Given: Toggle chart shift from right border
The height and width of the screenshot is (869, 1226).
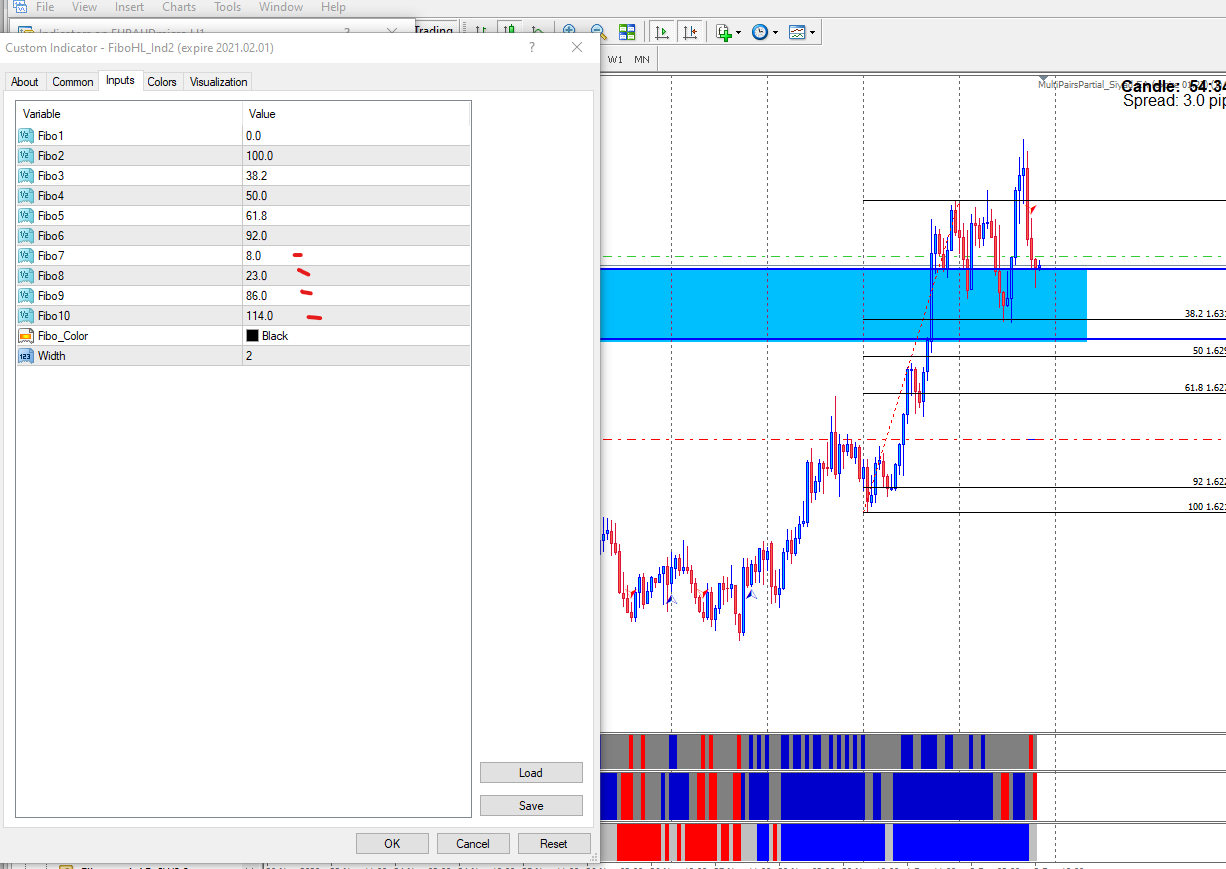Looking at the screenshot, I should 690,32.
